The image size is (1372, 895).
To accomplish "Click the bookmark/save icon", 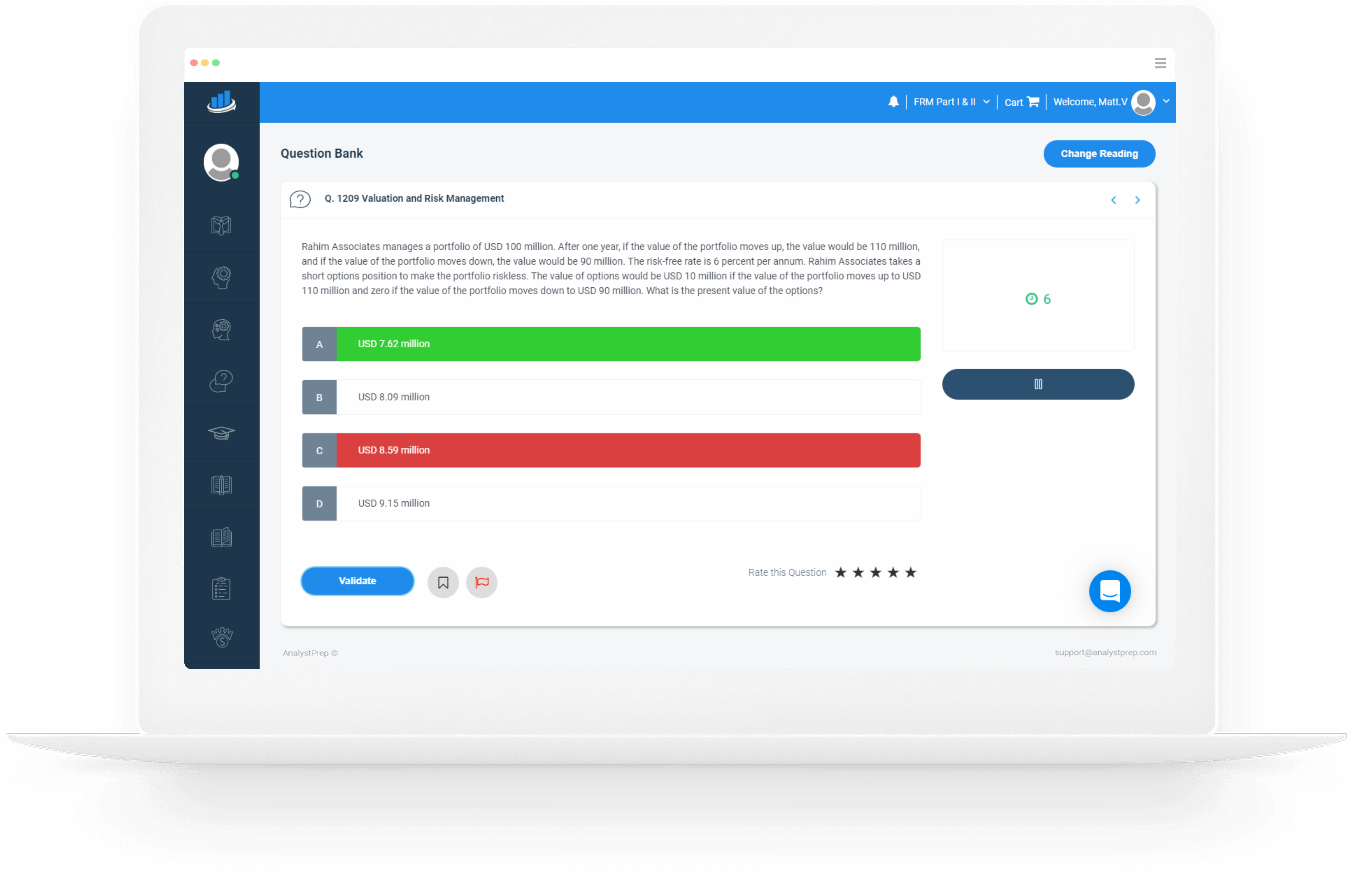I will pos(443,581).
